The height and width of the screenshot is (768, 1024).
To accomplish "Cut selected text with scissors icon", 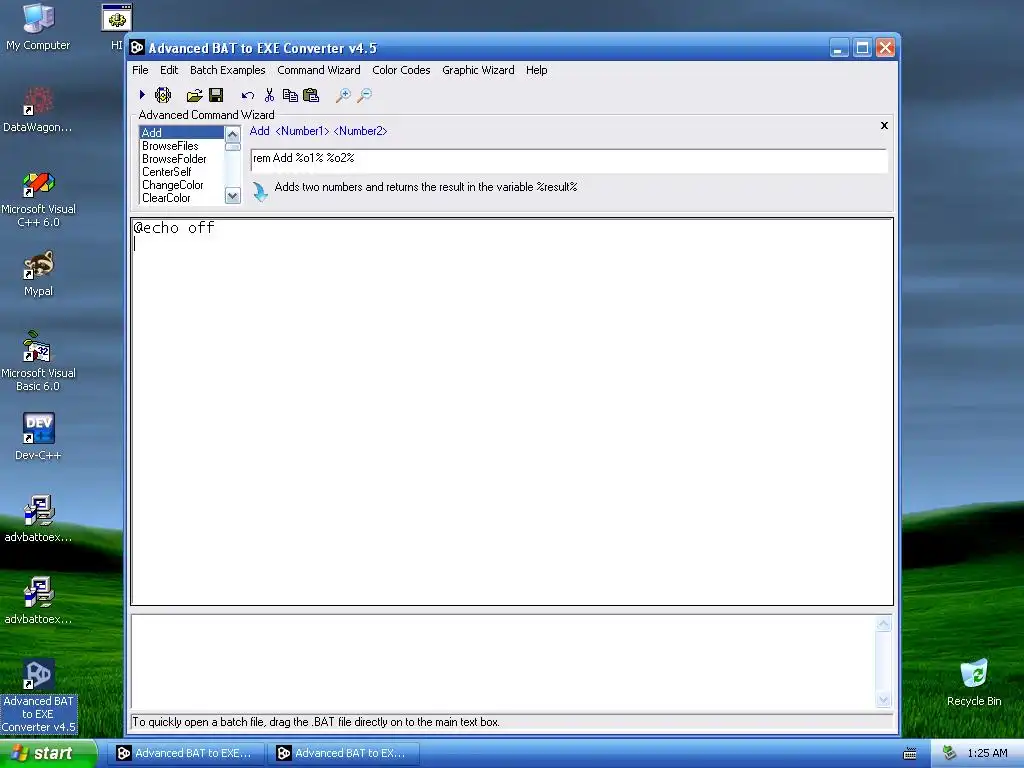I will coord(269,95).
